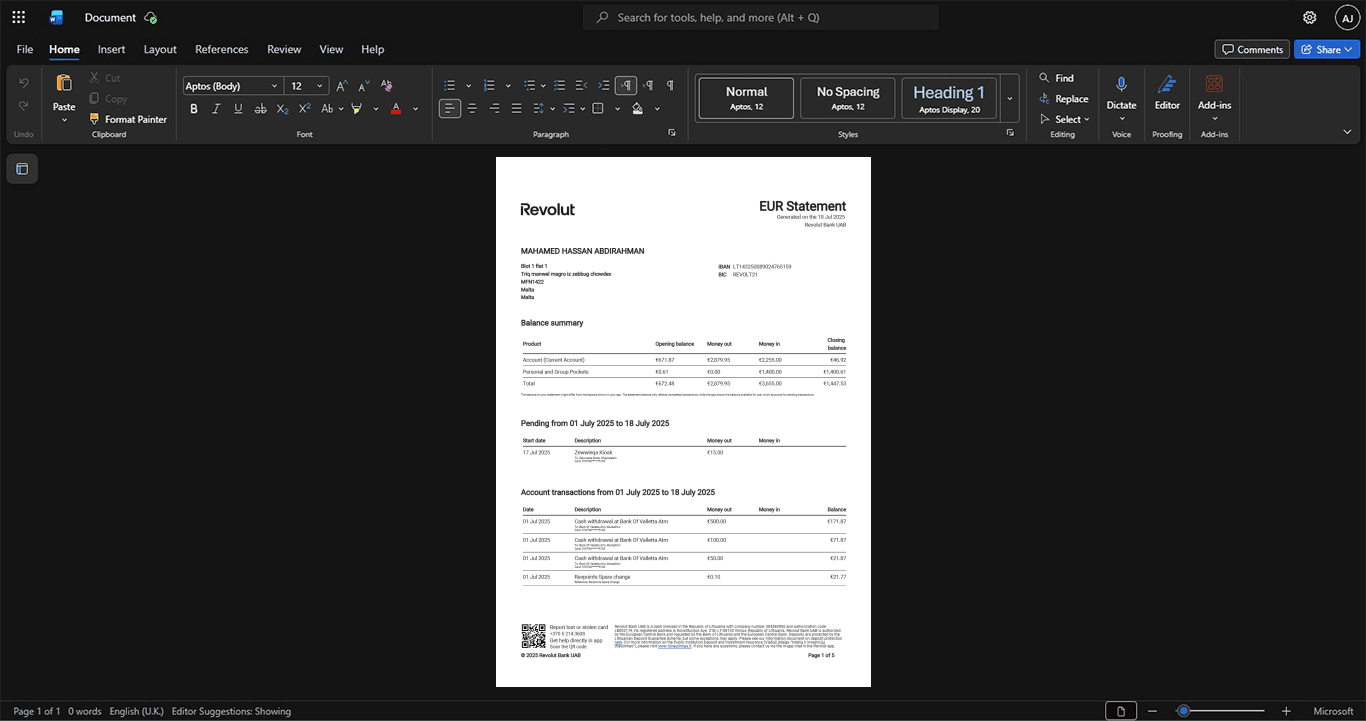Insert a checklist
1366x721 pixels.
click(560, 86)
